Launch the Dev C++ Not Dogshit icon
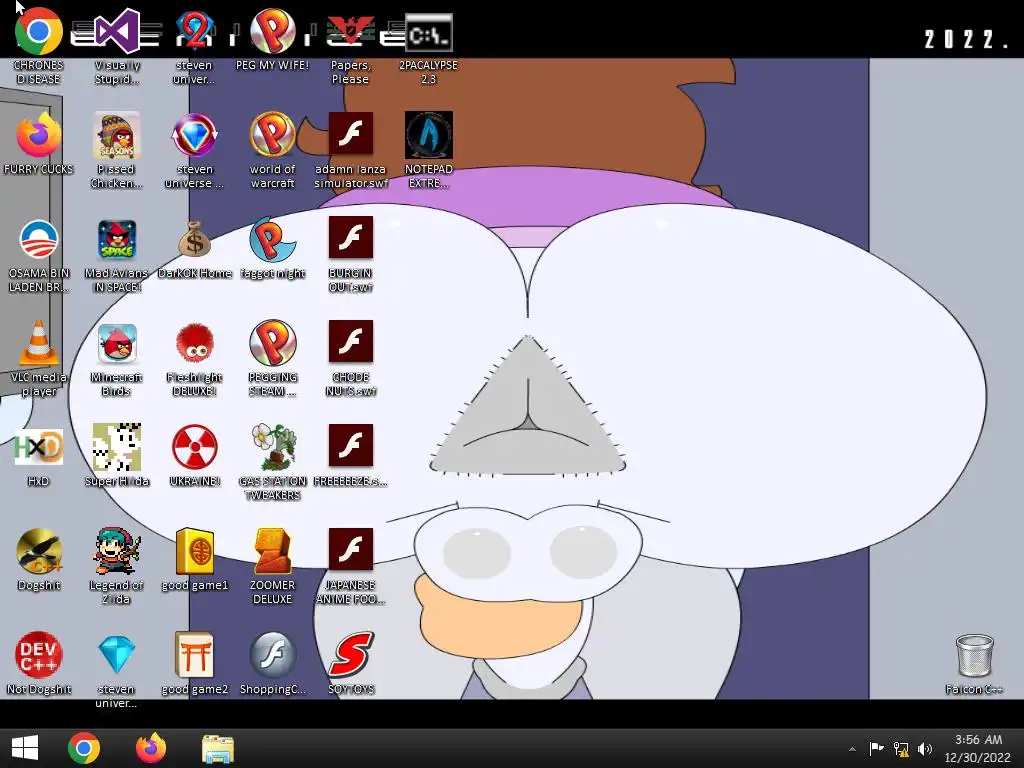1024x768 pixels. (39, 655)
